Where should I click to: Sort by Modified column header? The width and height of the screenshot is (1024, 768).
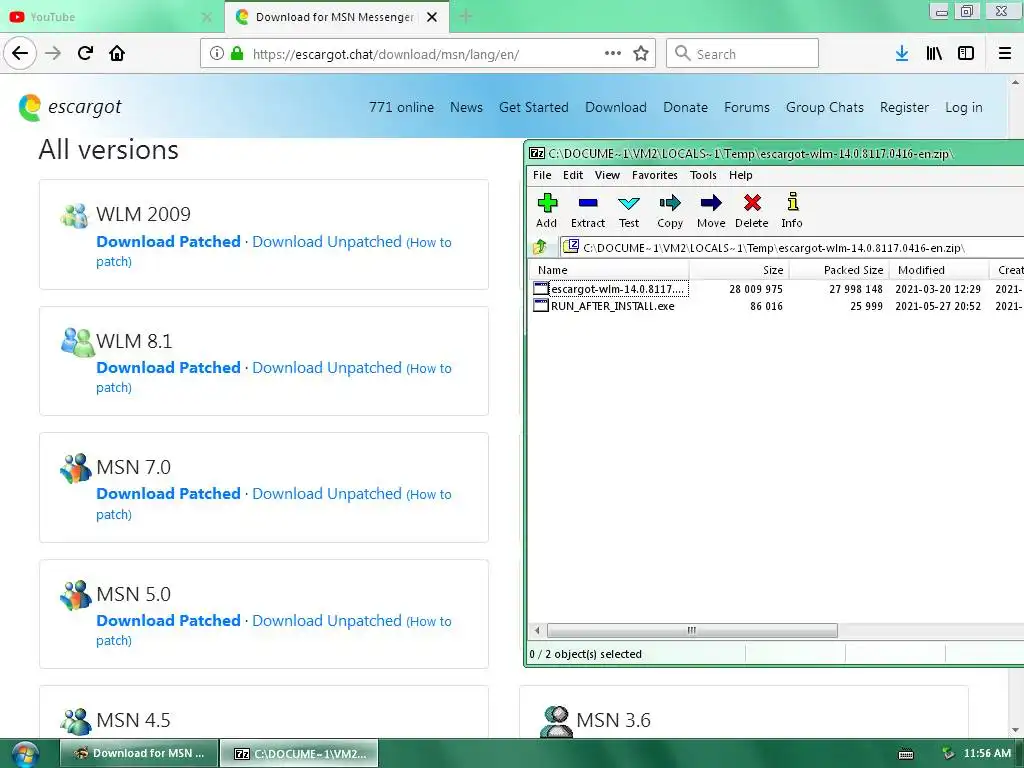tap(939, 270)
